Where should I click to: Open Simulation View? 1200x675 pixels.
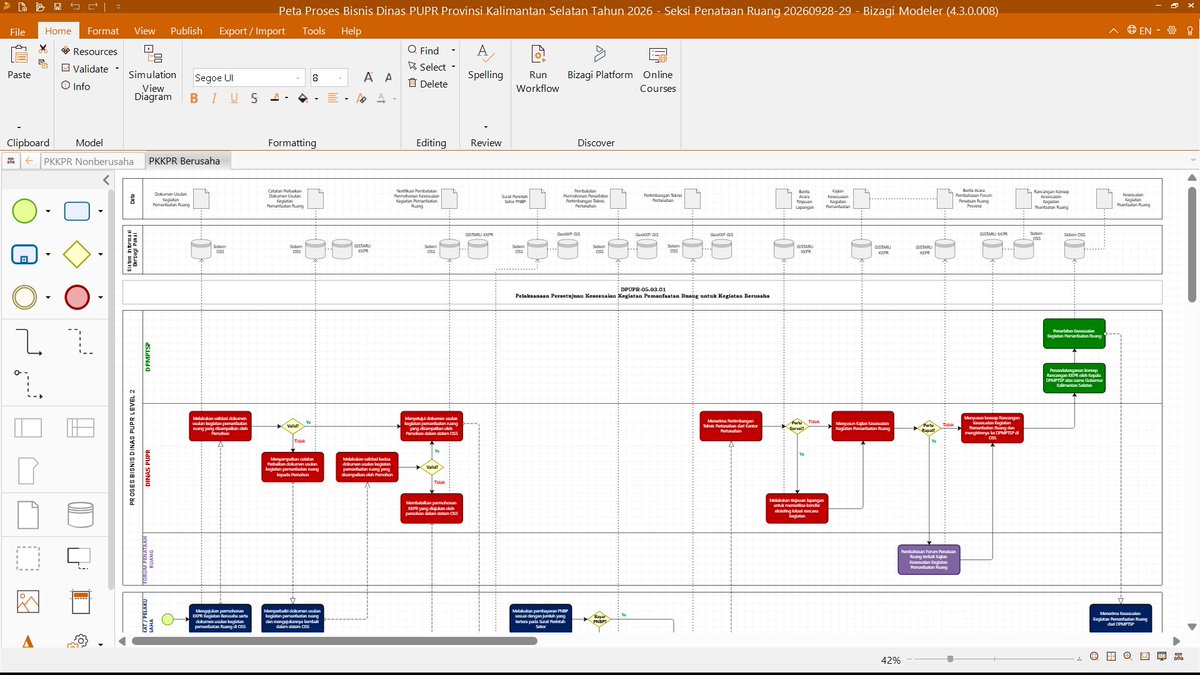(x=152, y=72)
